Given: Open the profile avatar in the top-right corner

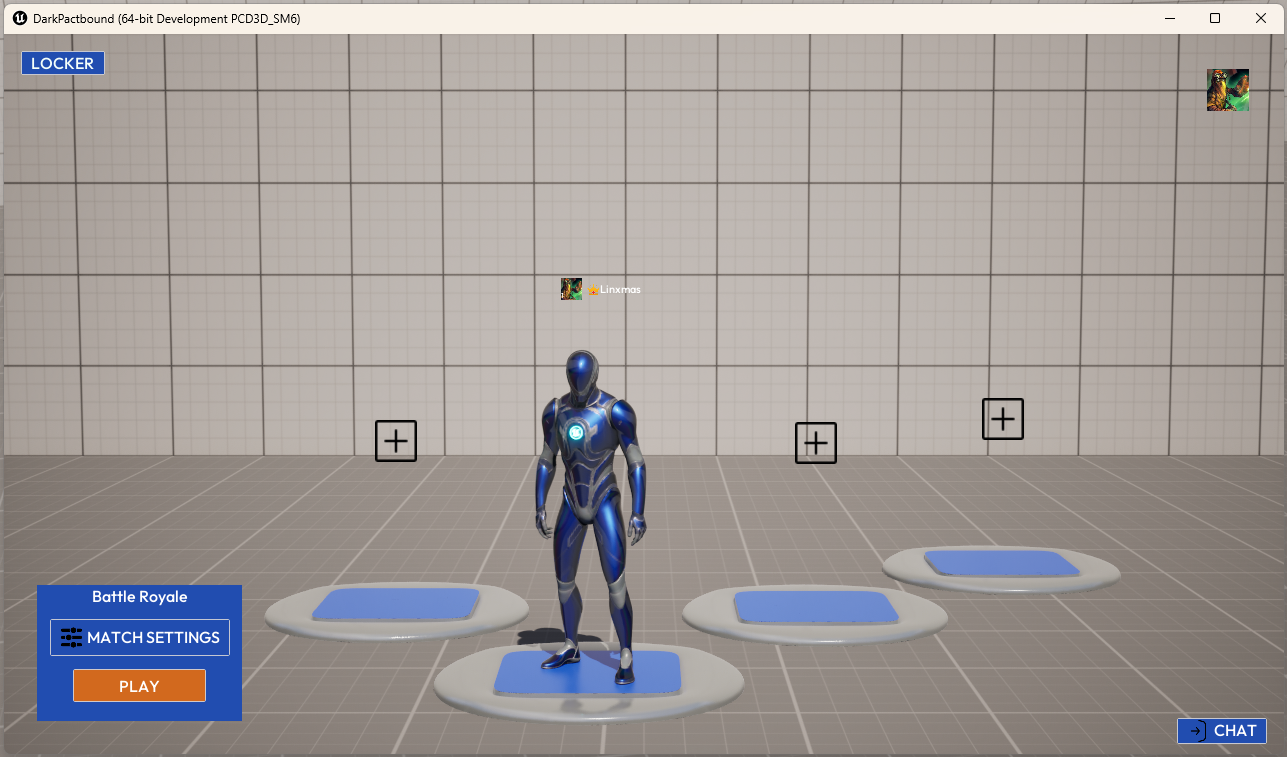Looking at the screenshot, I should [1228, 90].
